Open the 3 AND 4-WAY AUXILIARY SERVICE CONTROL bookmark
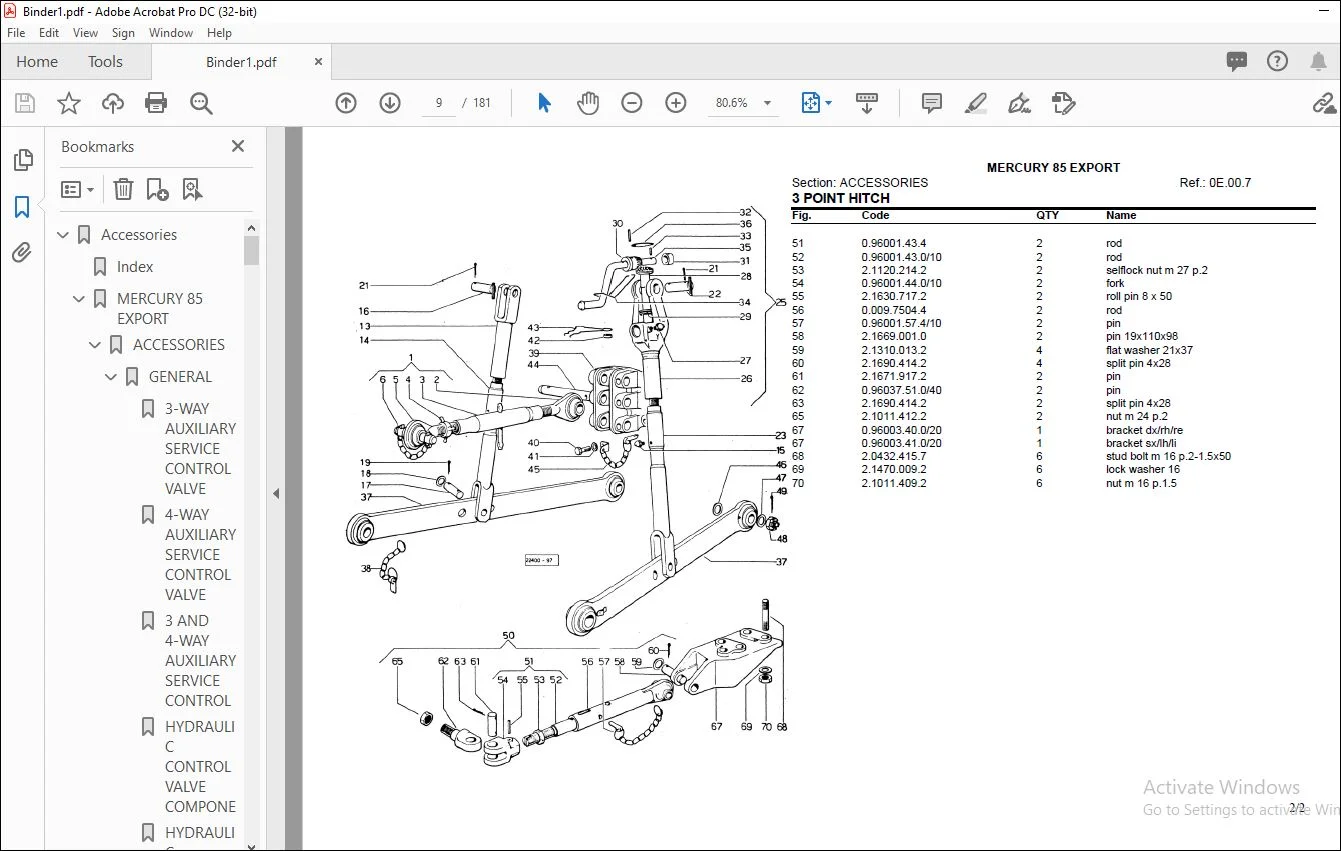 (x=200, y=661)
